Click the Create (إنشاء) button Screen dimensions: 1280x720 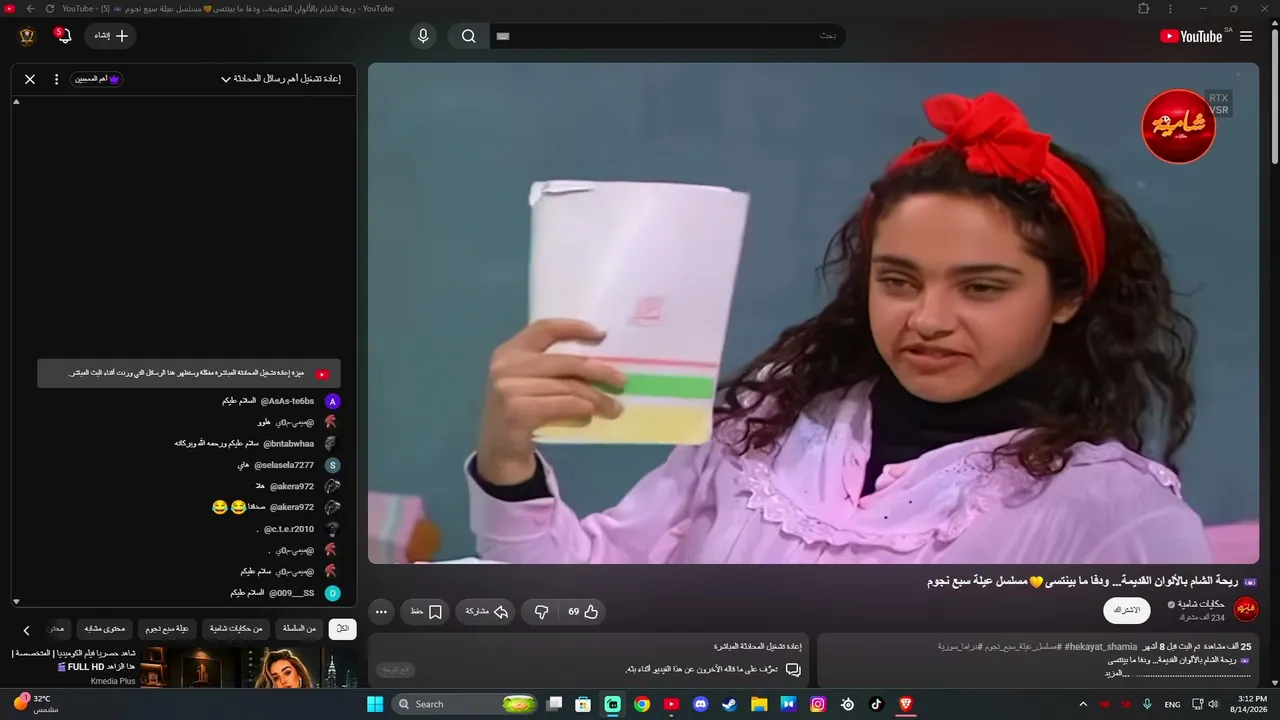click(x=111, y=36)
